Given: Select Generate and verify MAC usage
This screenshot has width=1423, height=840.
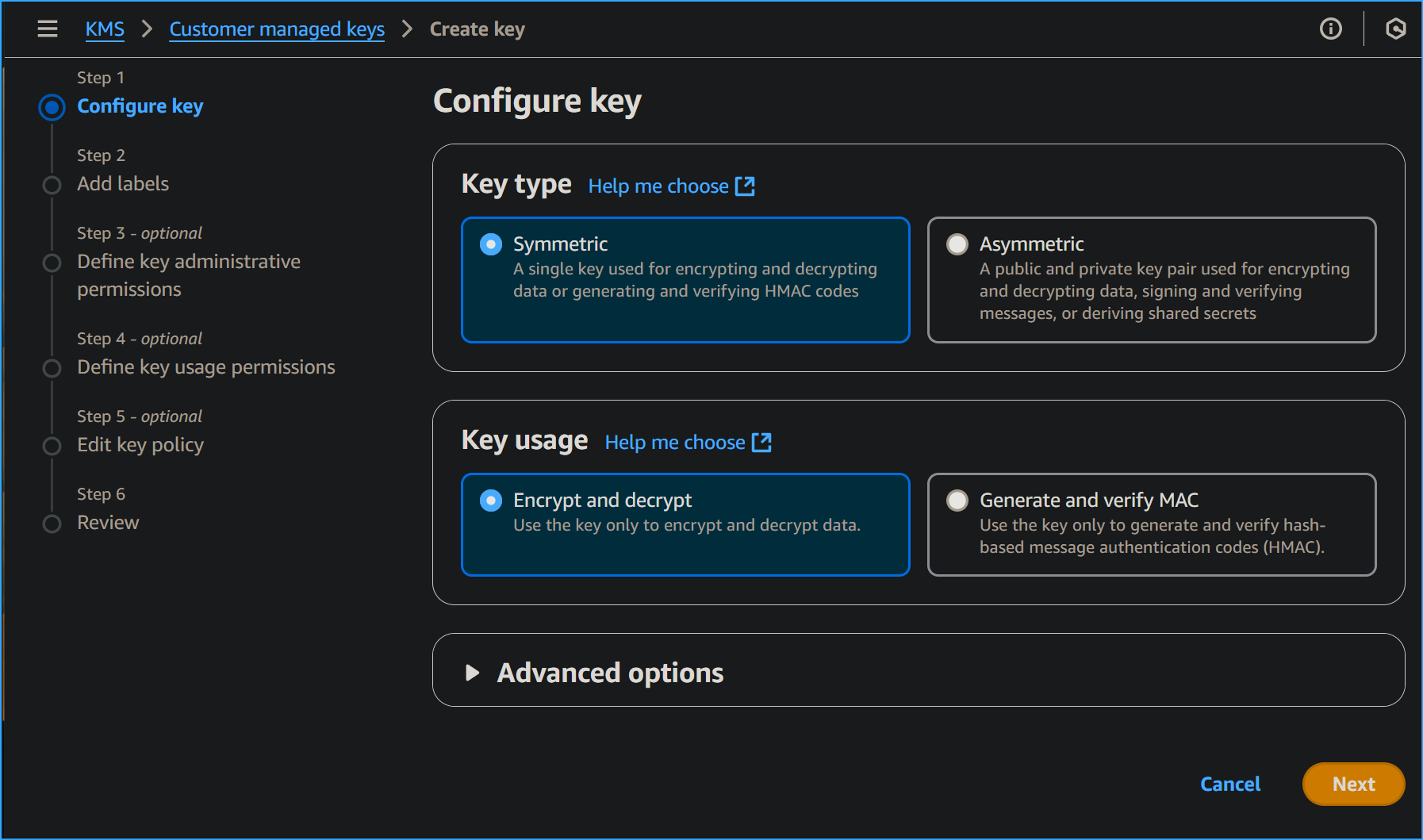Looking at the screenshot, I should 957,501.
